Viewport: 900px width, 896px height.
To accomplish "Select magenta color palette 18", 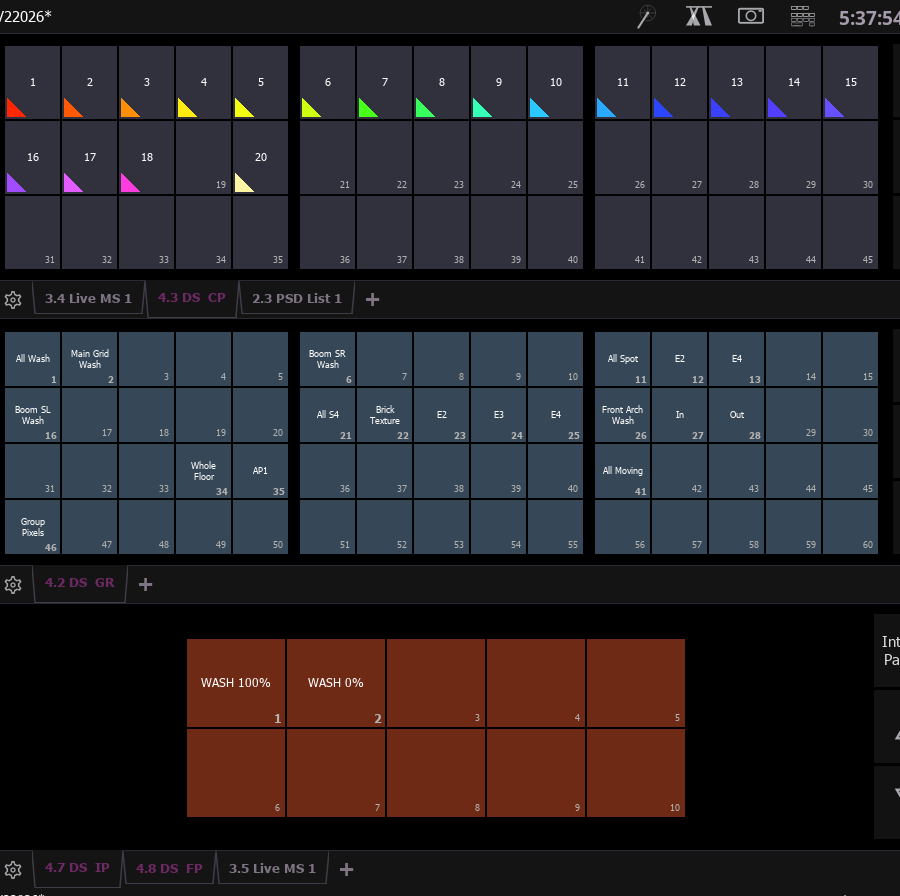I will click(x=146, y=157).
